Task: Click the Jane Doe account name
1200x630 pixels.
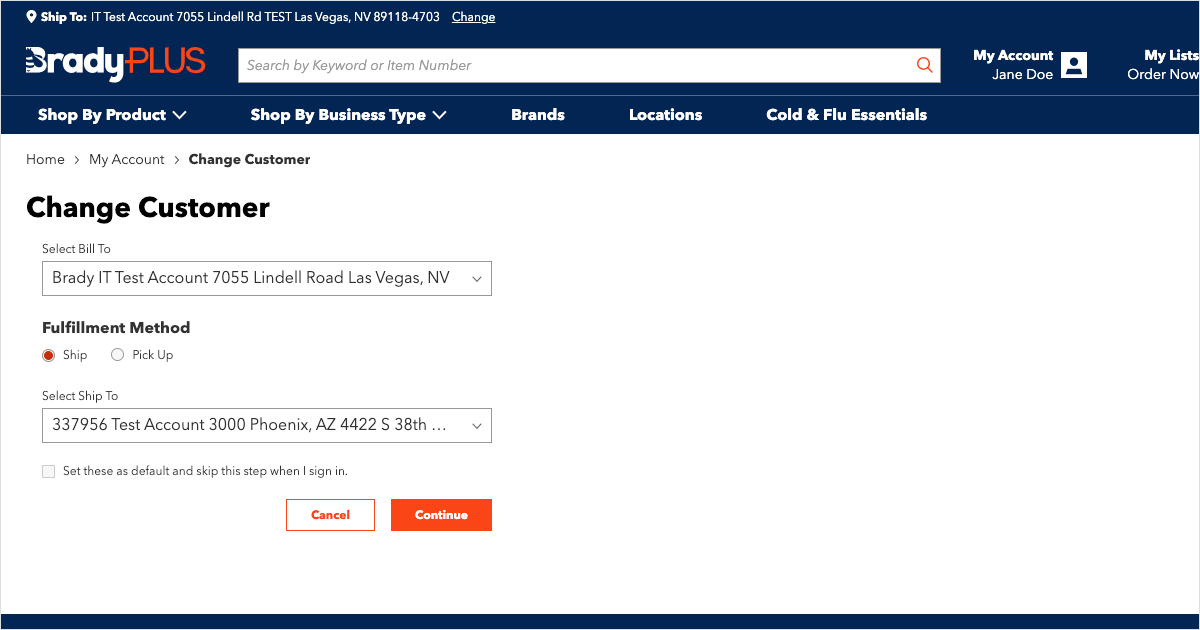Action: click(1022, 75)
